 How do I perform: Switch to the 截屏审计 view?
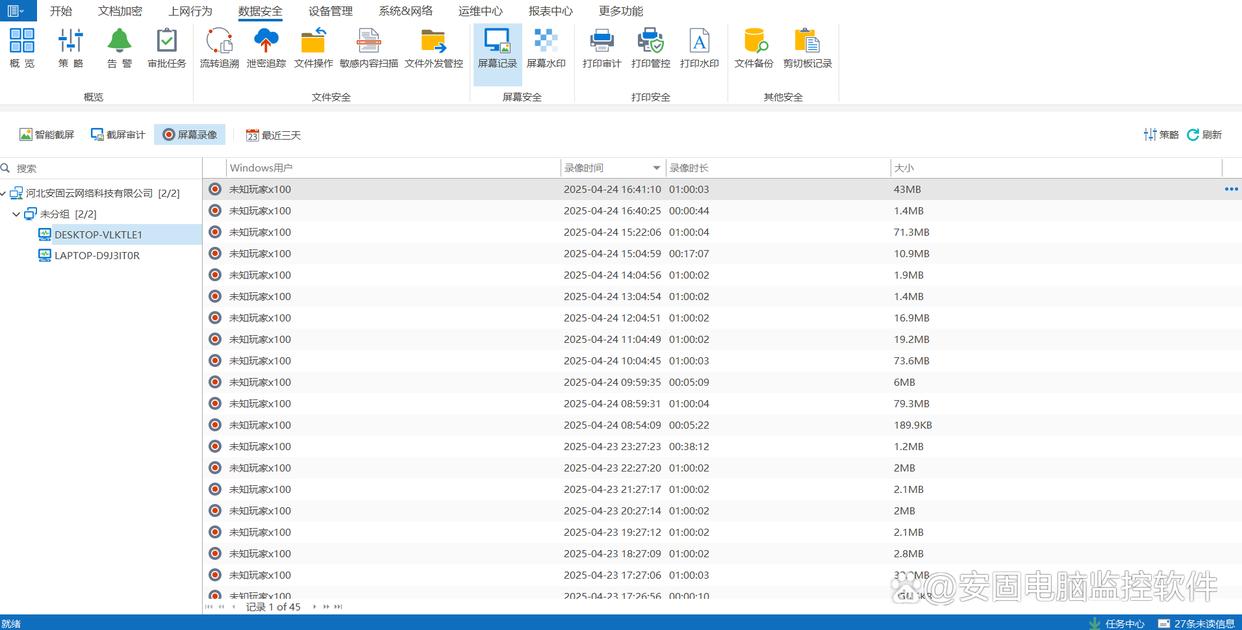[x=118, y=135]
